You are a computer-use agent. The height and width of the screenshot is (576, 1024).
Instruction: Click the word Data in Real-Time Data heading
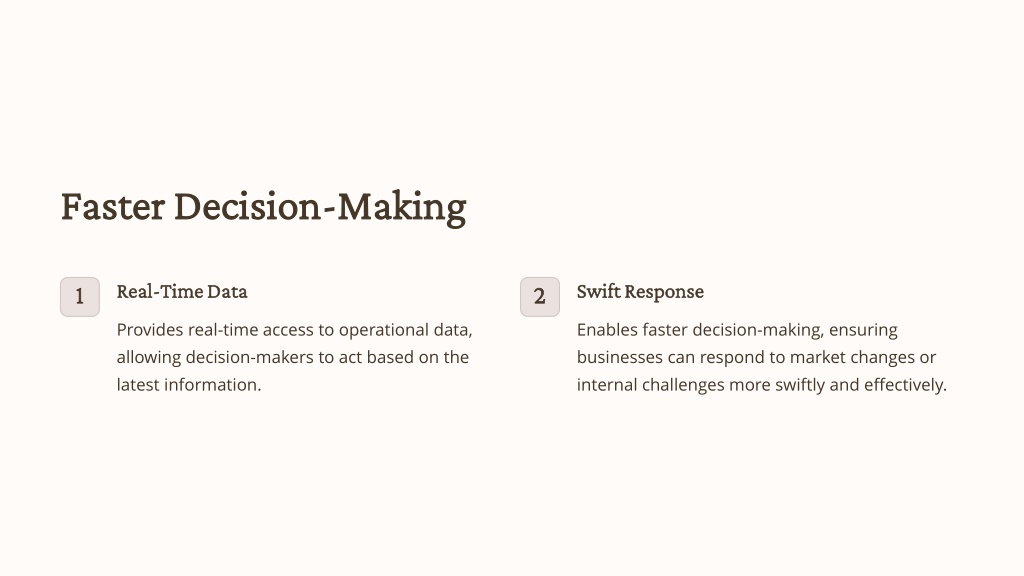pos(227,292)
